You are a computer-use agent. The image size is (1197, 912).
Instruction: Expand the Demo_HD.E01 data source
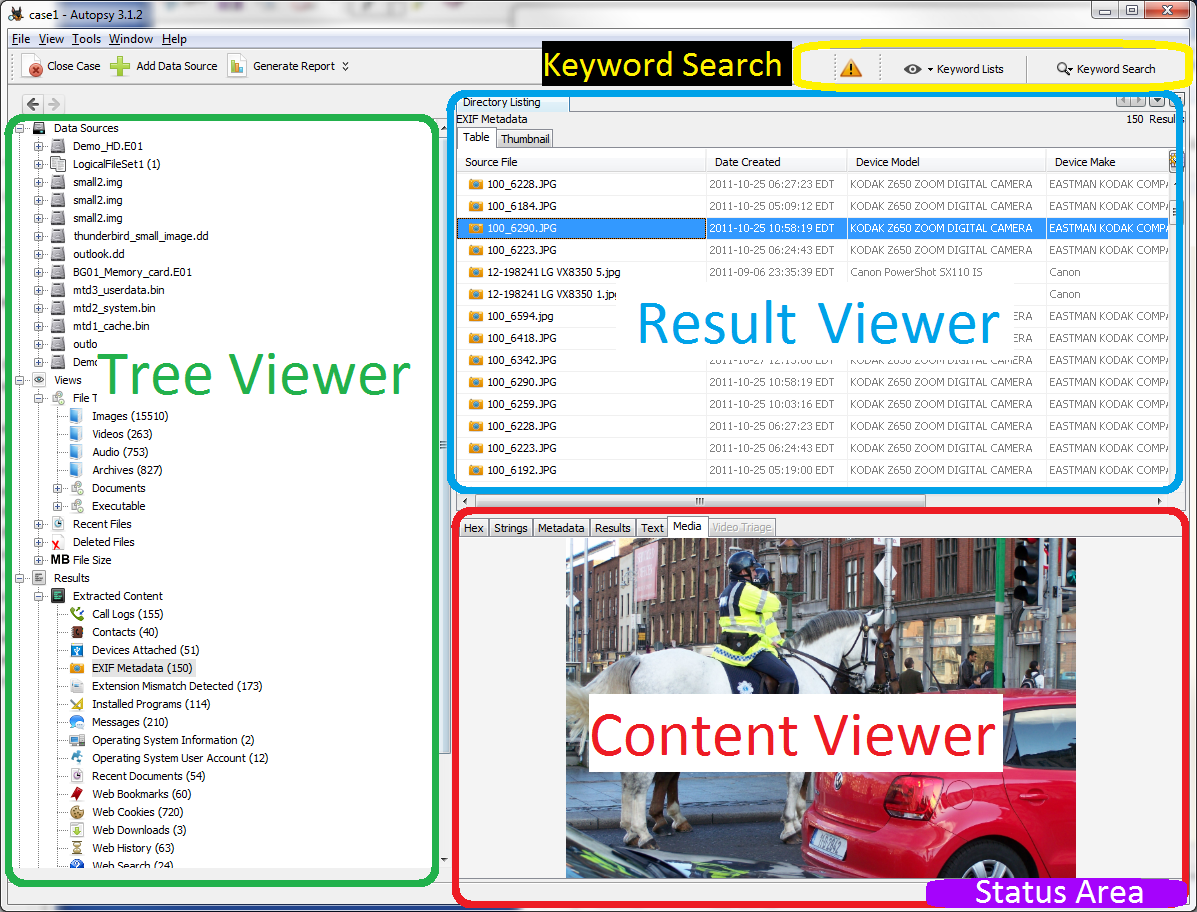[x=38, y=146]
